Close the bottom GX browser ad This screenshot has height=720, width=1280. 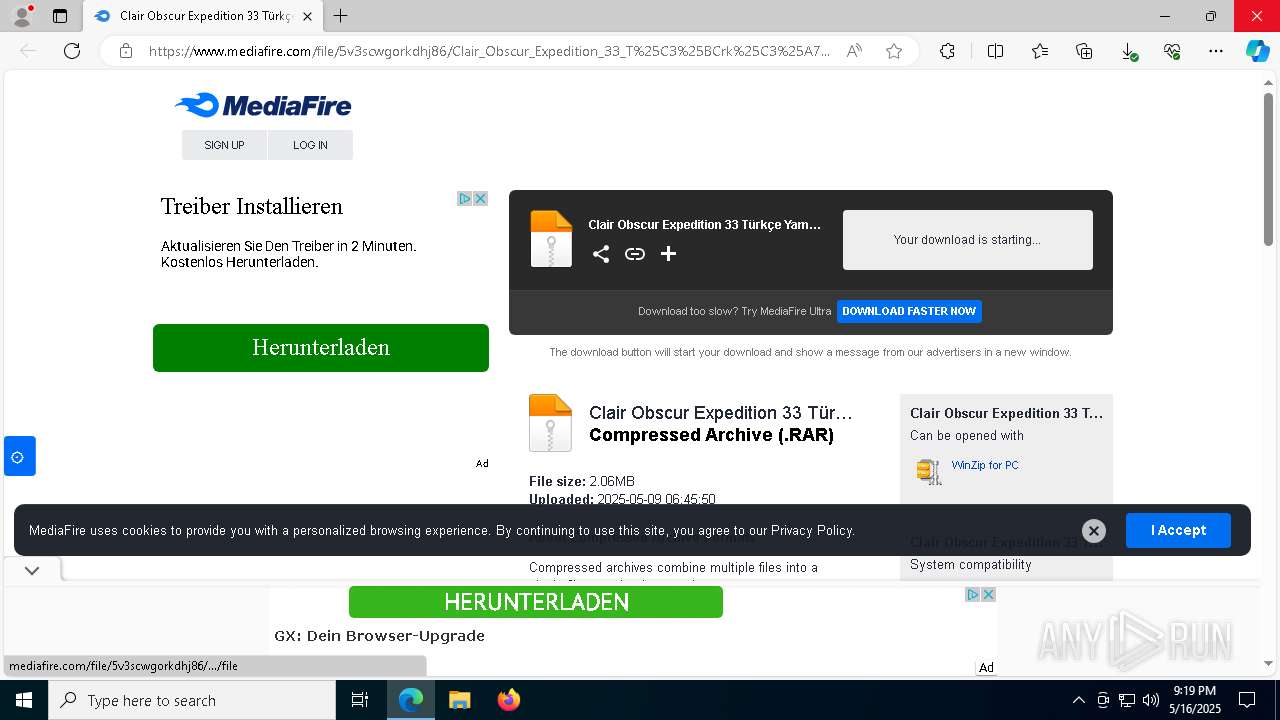coord(988,594)
